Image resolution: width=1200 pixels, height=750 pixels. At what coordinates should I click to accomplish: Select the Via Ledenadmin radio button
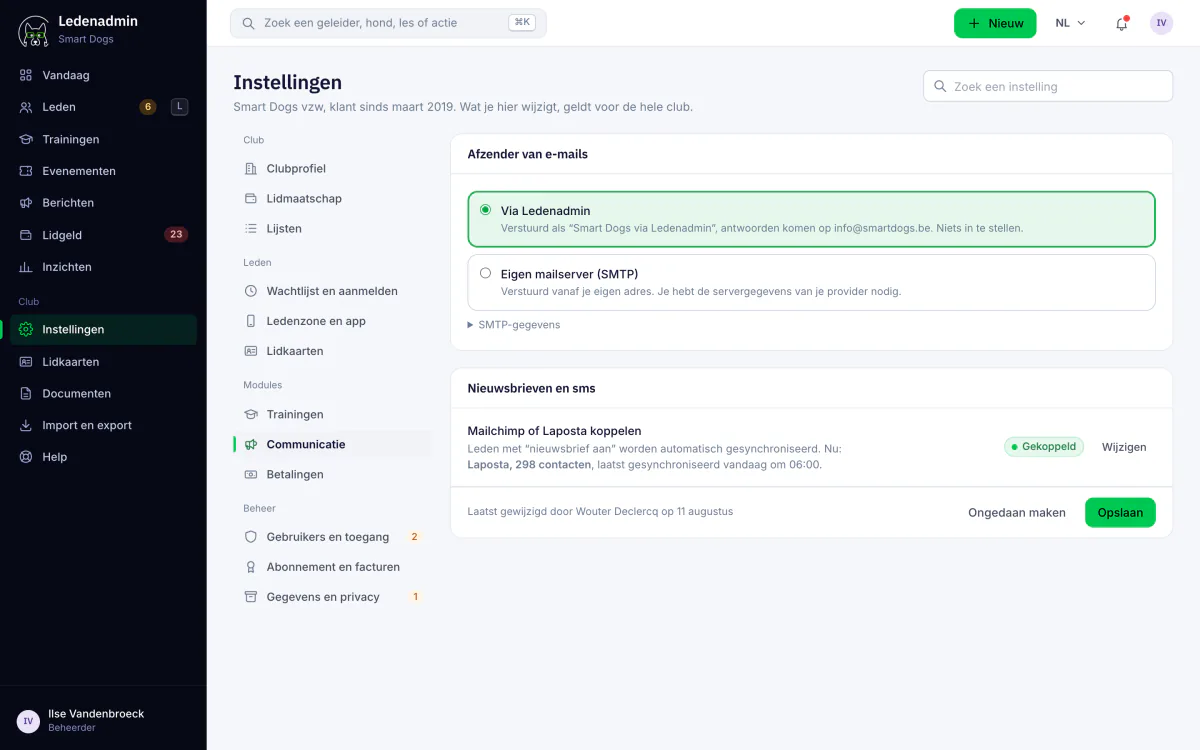[486, 210]
